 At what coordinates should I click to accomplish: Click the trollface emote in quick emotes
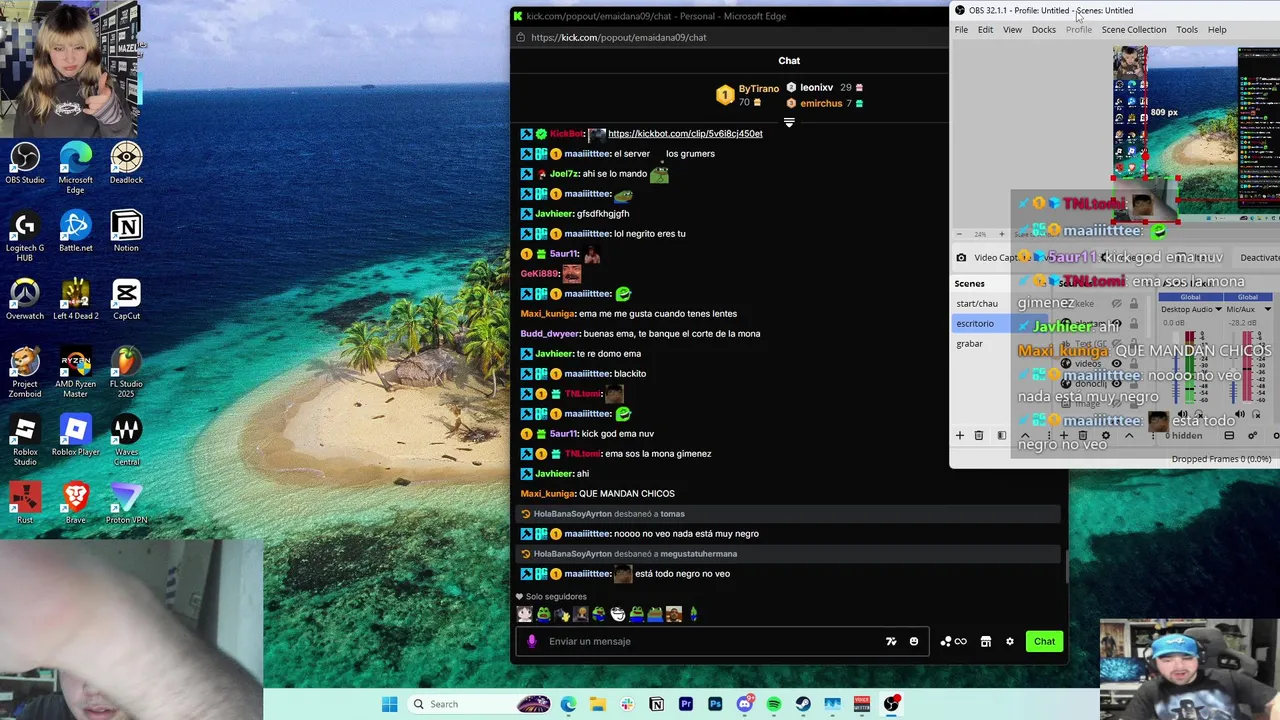pyautogui.click(x=618, y=614)
